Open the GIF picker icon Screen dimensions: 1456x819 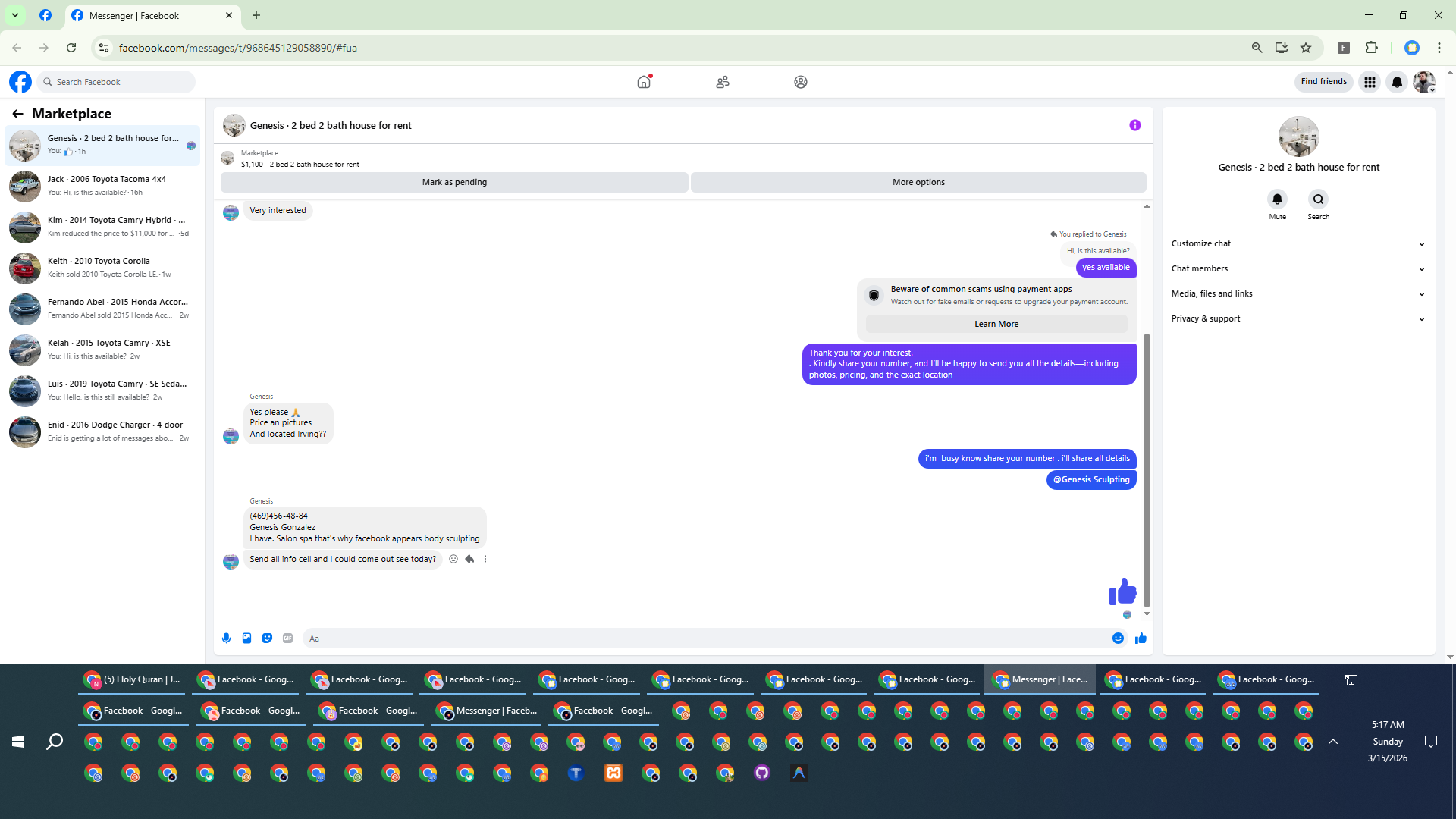(287, 639)
